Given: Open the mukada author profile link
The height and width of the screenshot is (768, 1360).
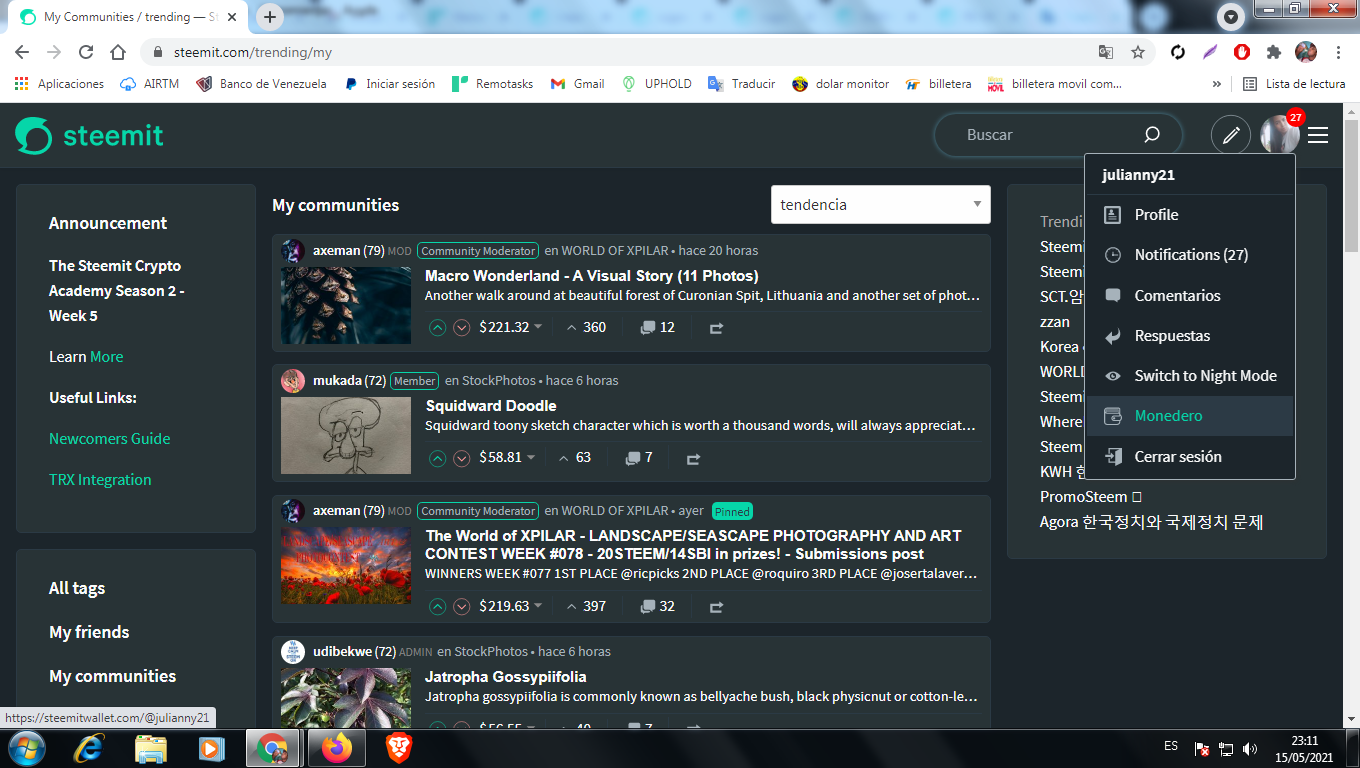Looking at the screenshot, I should pyautogui.click(x=336, y=380).
